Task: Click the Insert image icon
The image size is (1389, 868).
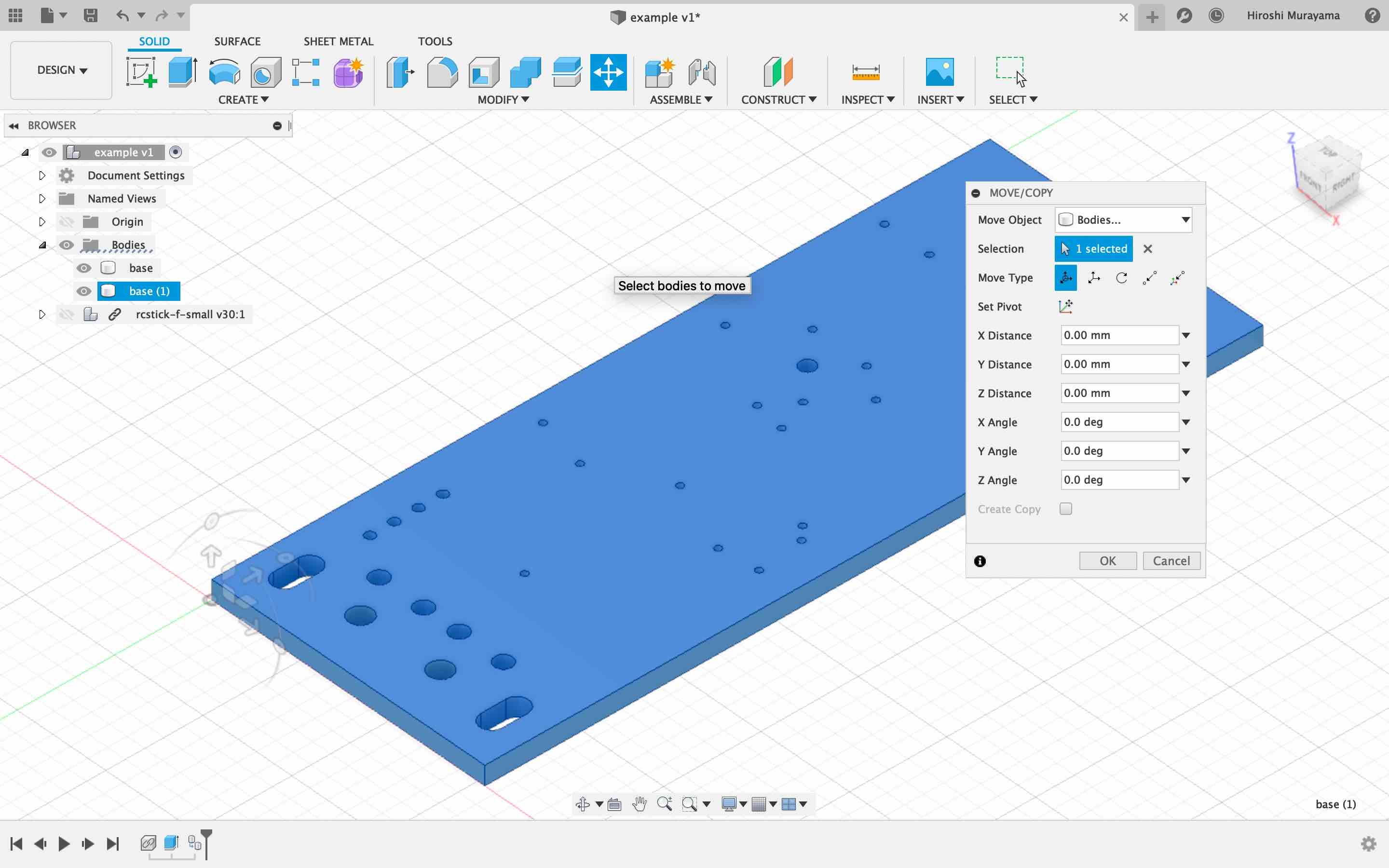Action: tap(940, 72)
